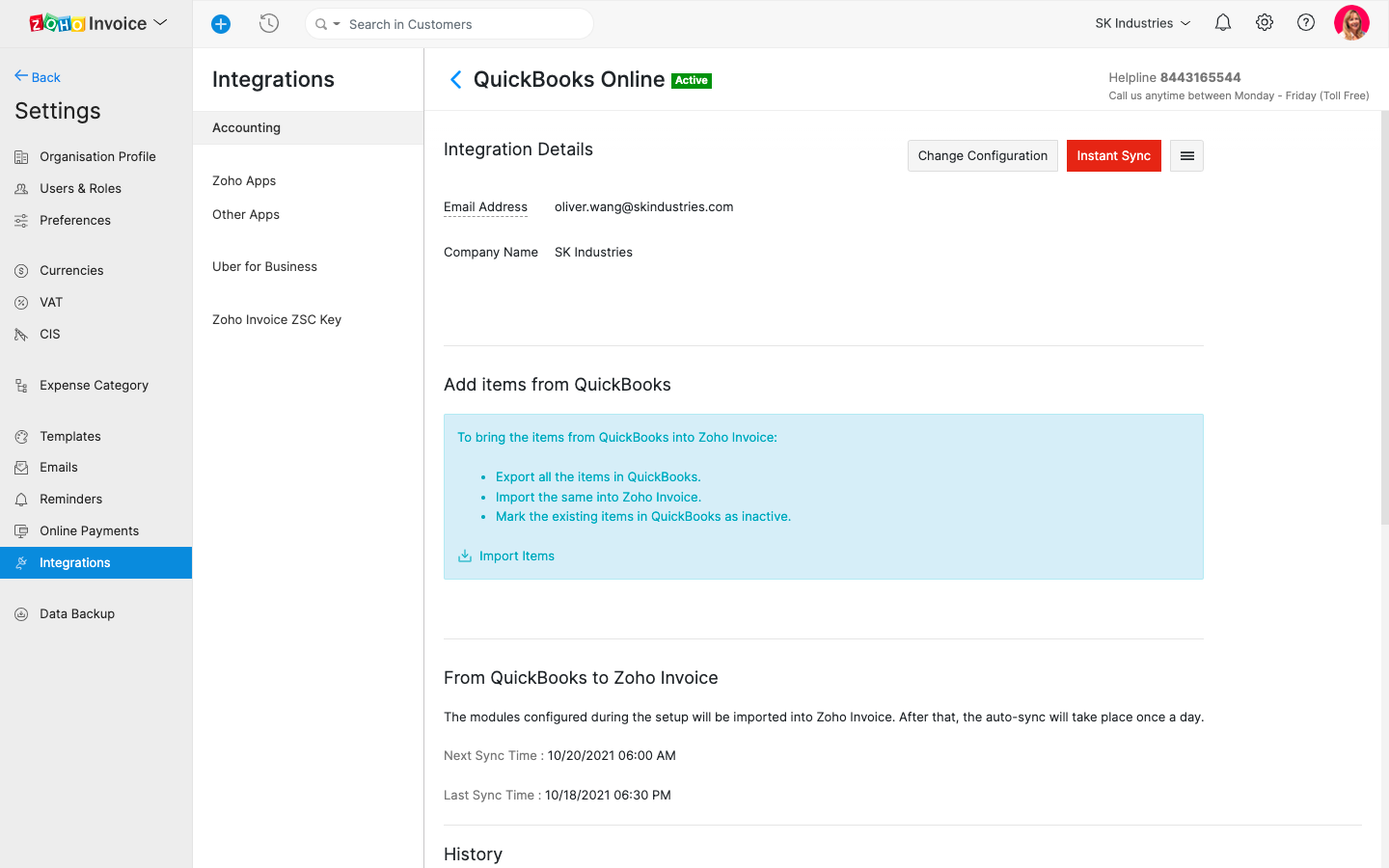Click the user profile avatar
Screen dimensions: 1389x868
point(1350,23)
